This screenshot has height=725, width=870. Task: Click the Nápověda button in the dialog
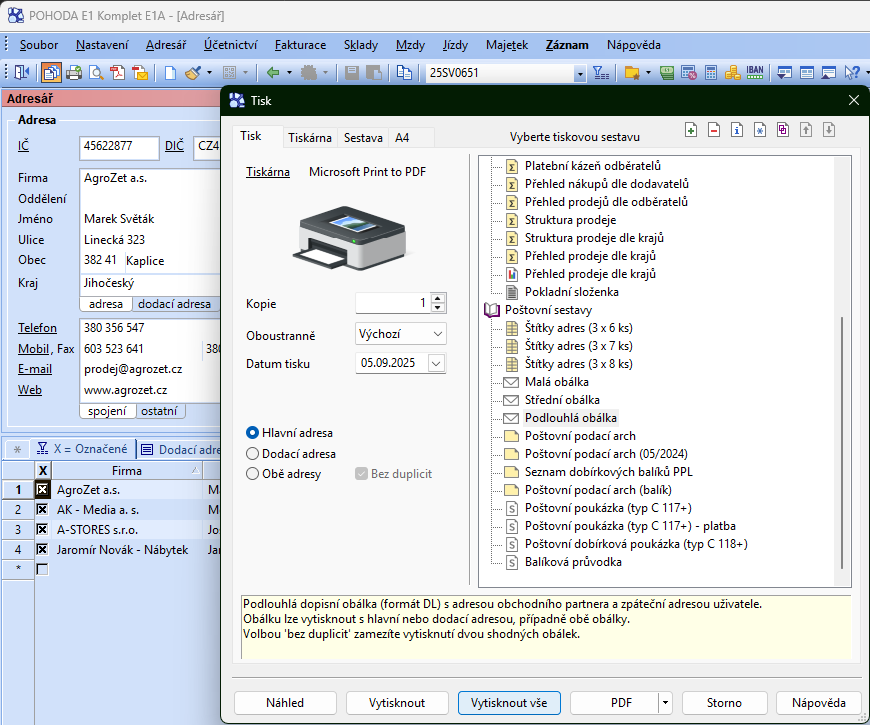pos(819,703)
